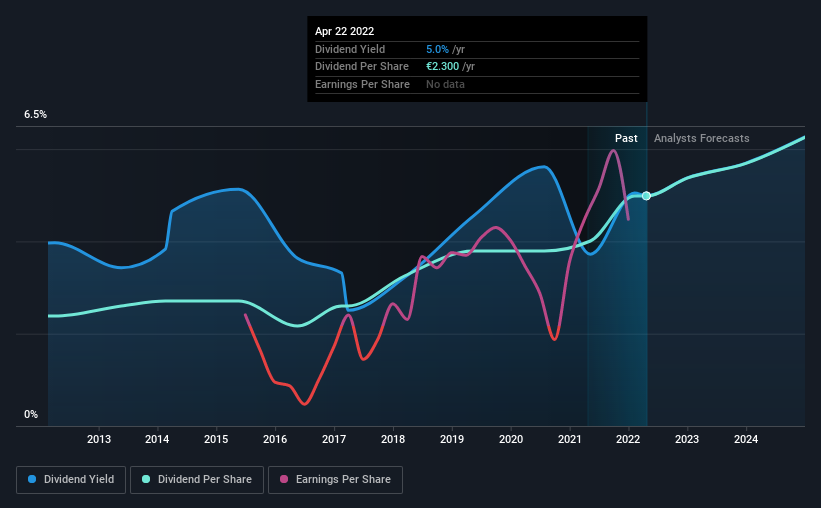Toggle the Dividend Per Share legend button
Viewport: 821px width, 508px height.
[197, 480]
